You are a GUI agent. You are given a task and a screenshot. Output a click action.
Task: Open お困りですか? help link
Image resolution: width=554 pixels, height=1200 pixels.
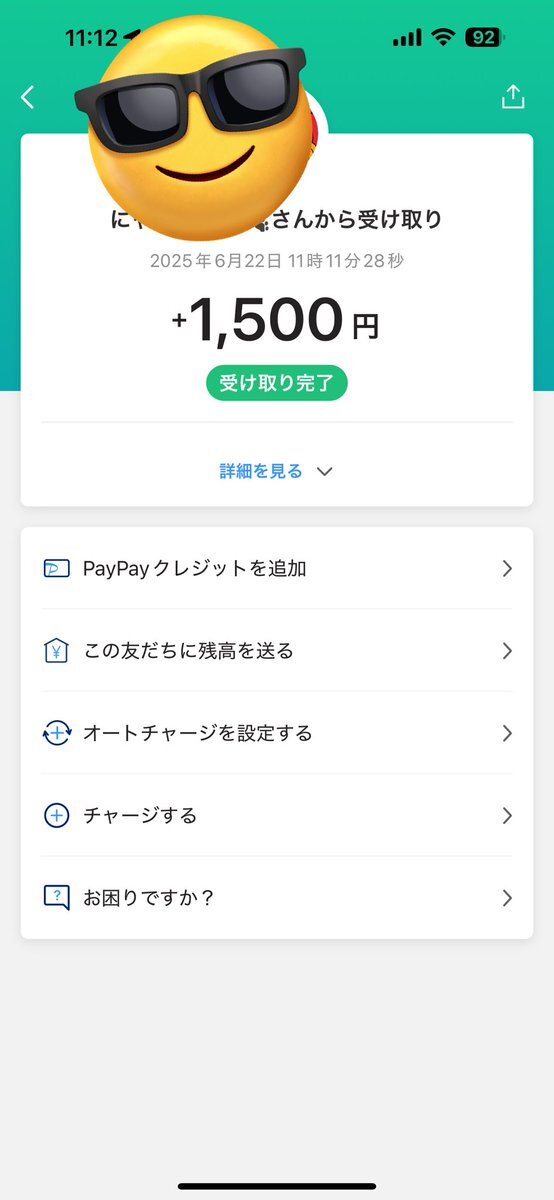(x=277, y=898)
